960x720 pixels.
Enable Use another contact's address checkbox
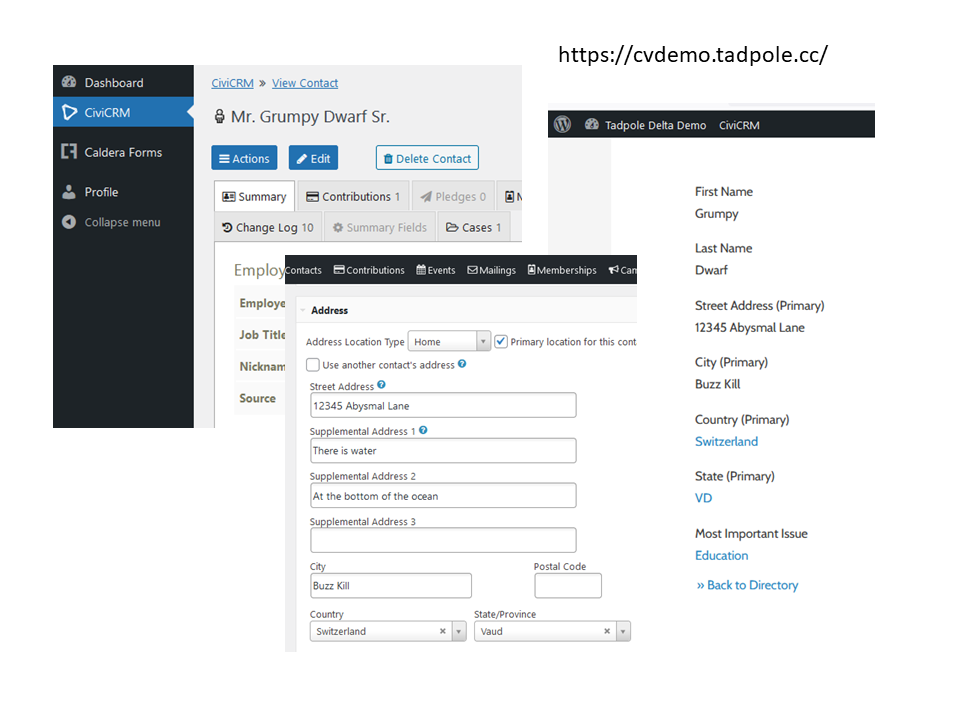tap(313, 365)
